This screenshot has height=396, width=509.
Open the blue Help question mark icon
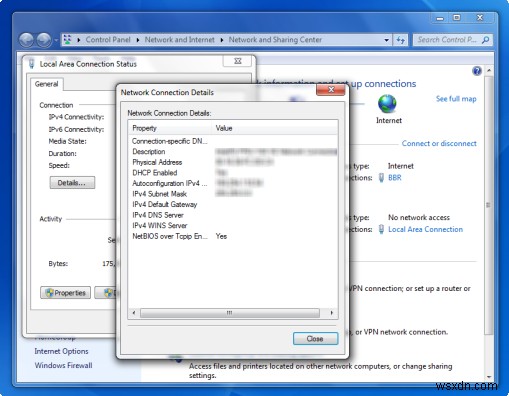[477, 71]
